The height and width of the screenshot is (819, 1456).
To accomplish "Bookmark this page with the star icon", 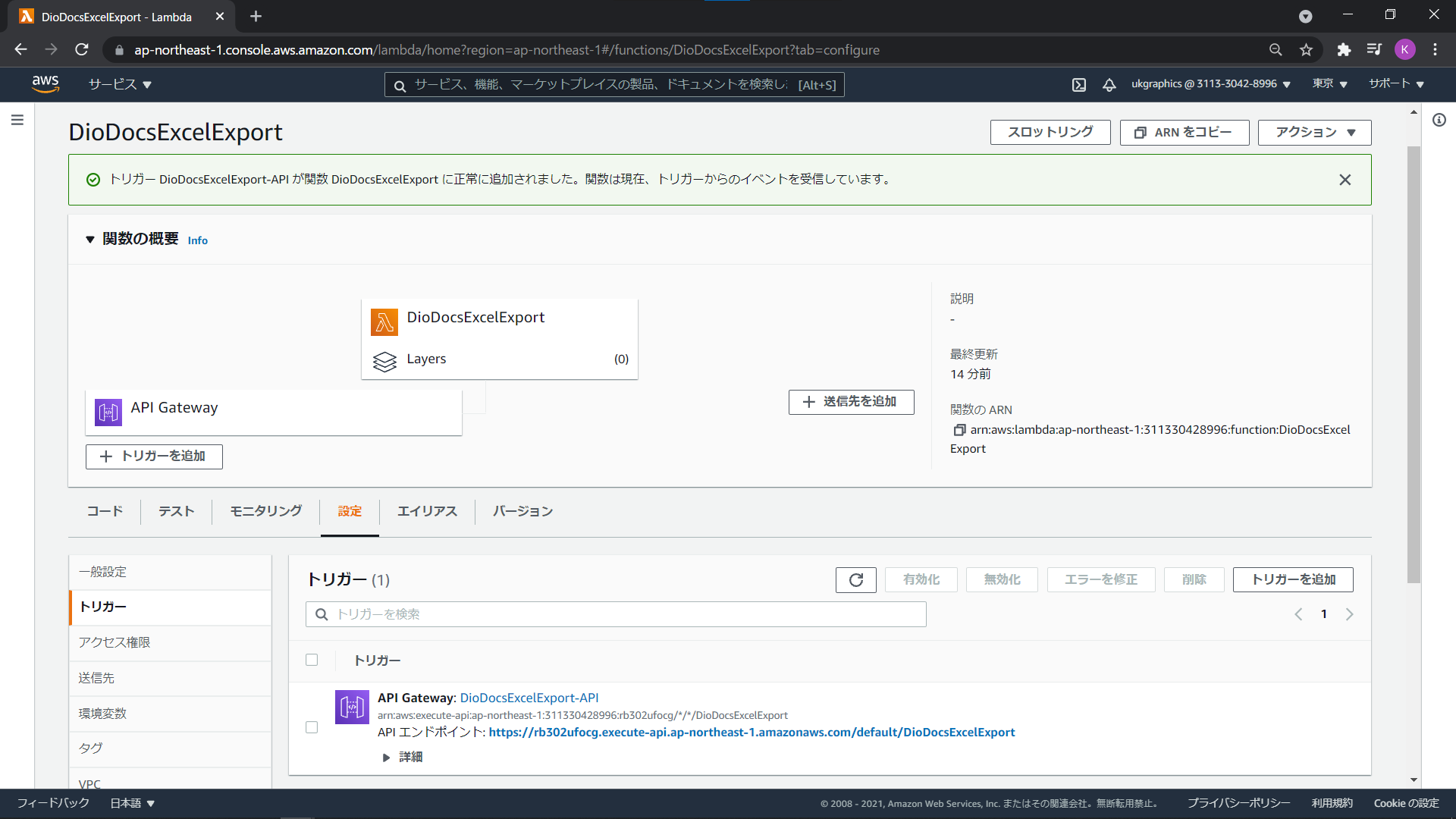I will pos(1306,50).
